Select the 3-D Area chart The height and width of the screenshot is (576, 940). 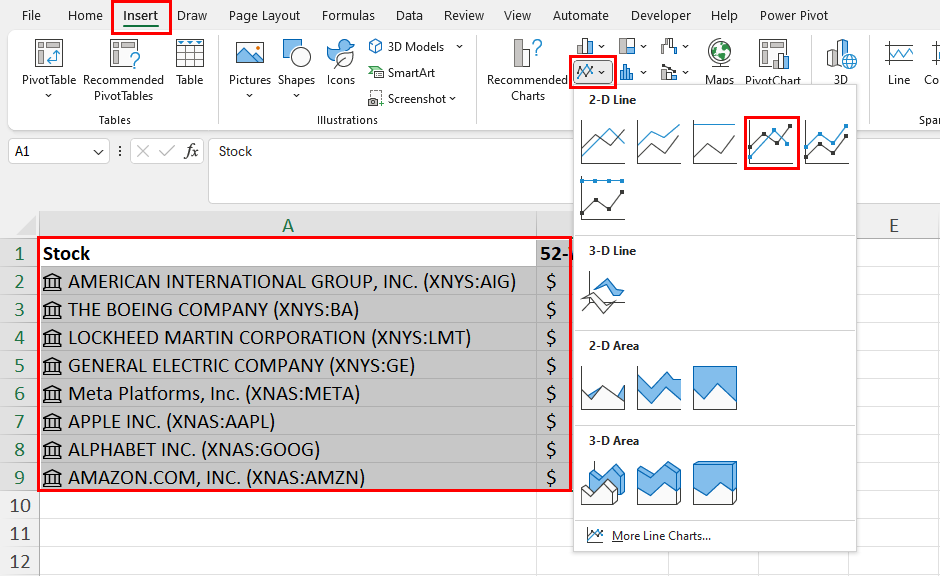pos(603,483)
